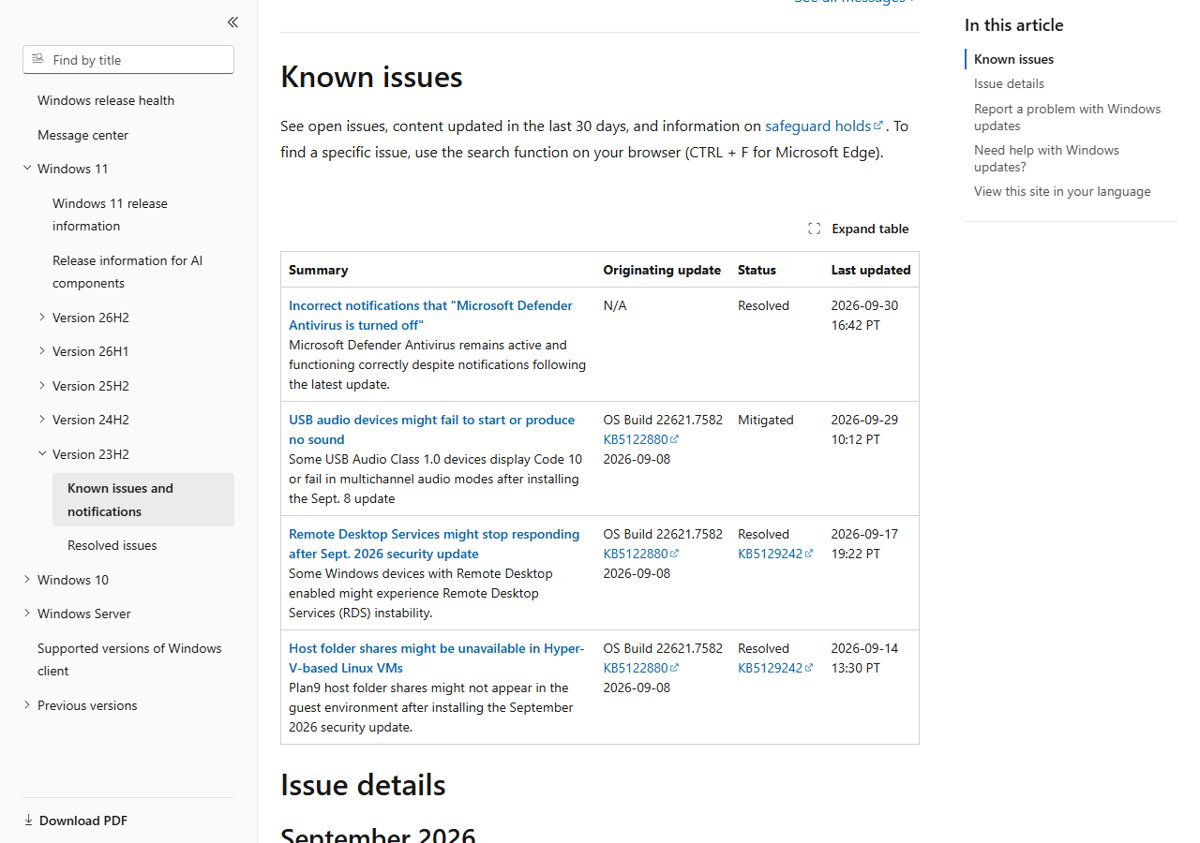The image size is (1200, 843).
Task: Expand the Windows Server node
Action: pyautogui.click(x=27, y=613)
